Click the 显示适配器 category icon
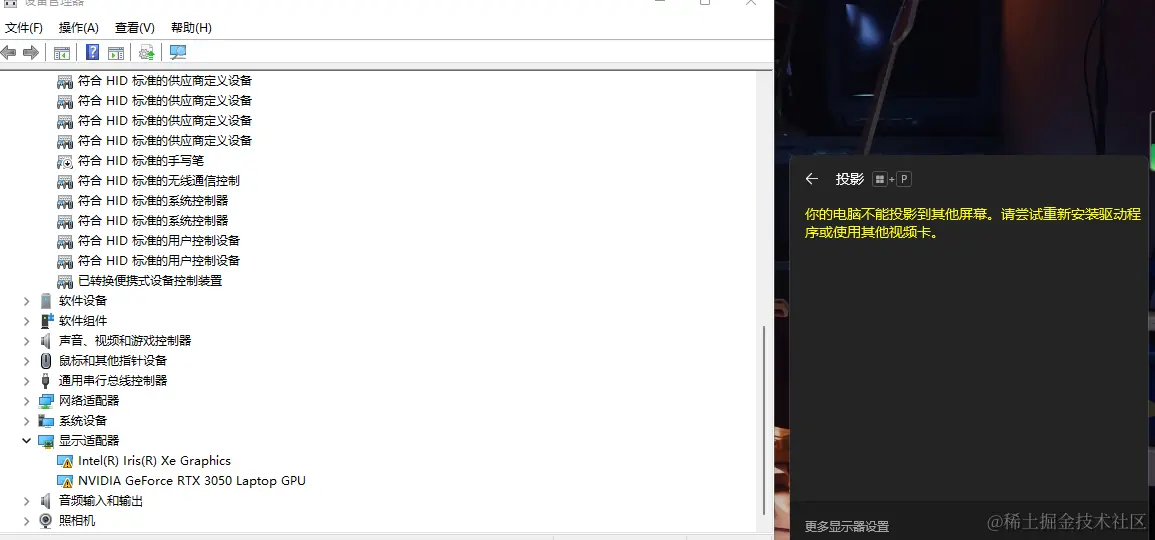Viewport: 1155px width, 540px height. click(46, 441)
